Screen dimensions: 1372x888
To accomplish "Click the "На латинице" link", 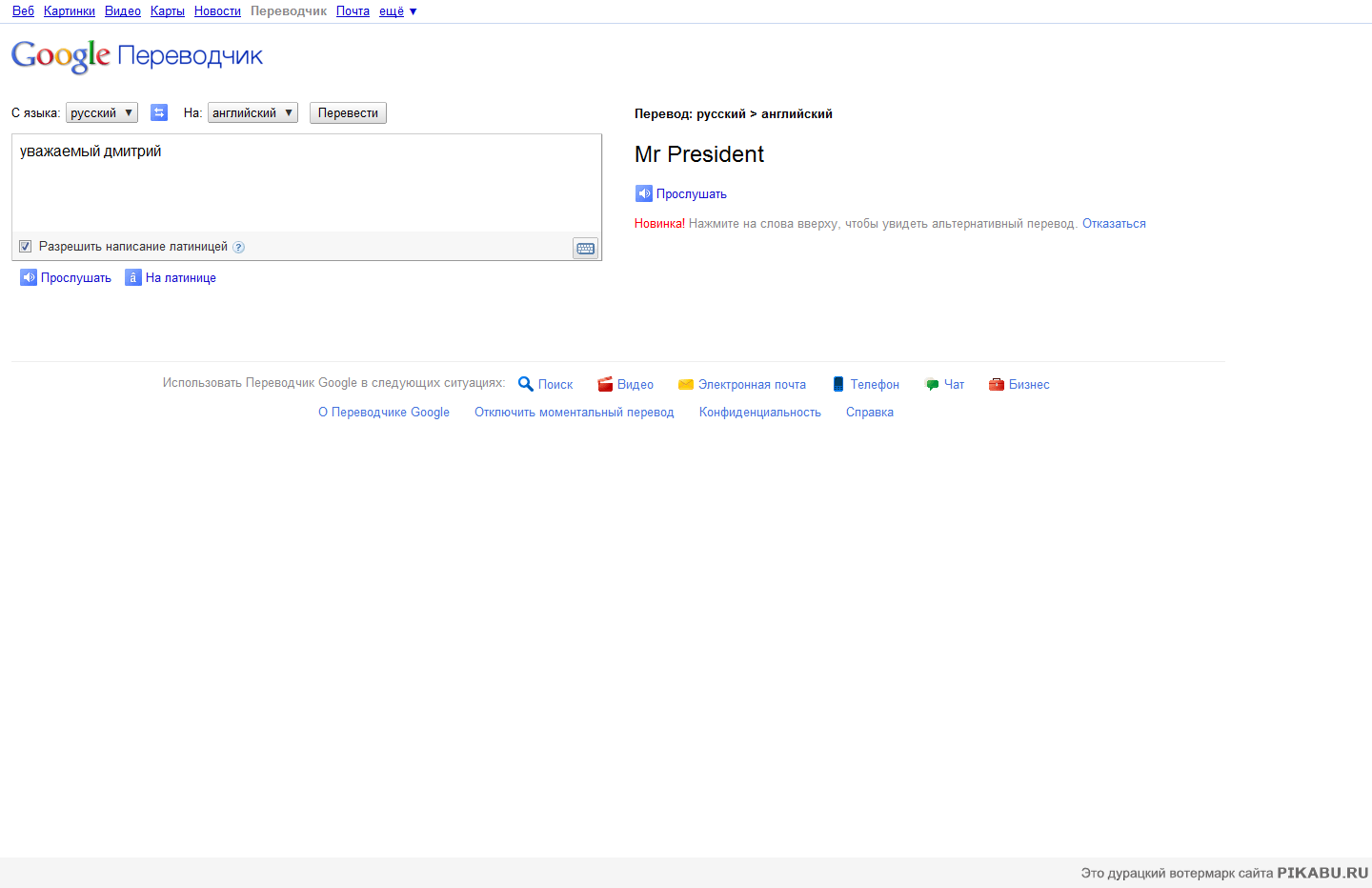I will pos(181,278).
